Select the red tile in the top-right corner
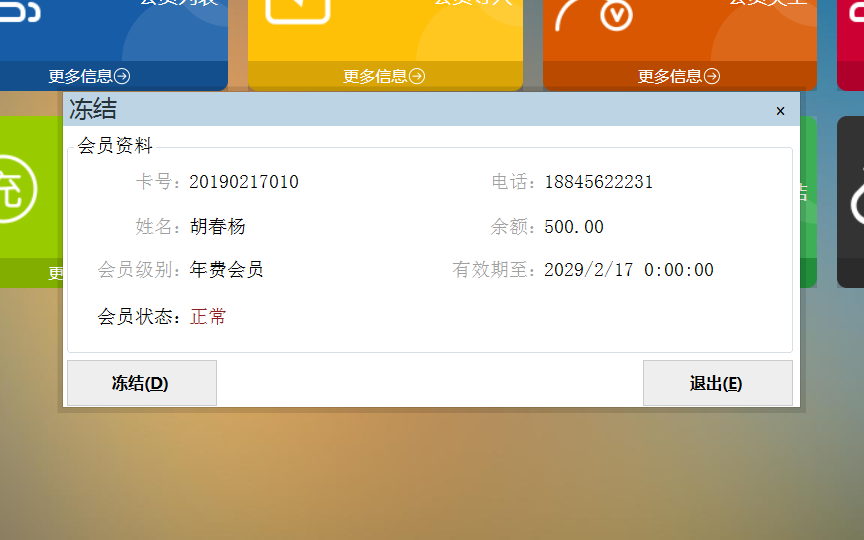Viewport: 864px width, 540px height. [x=850, y=40]
